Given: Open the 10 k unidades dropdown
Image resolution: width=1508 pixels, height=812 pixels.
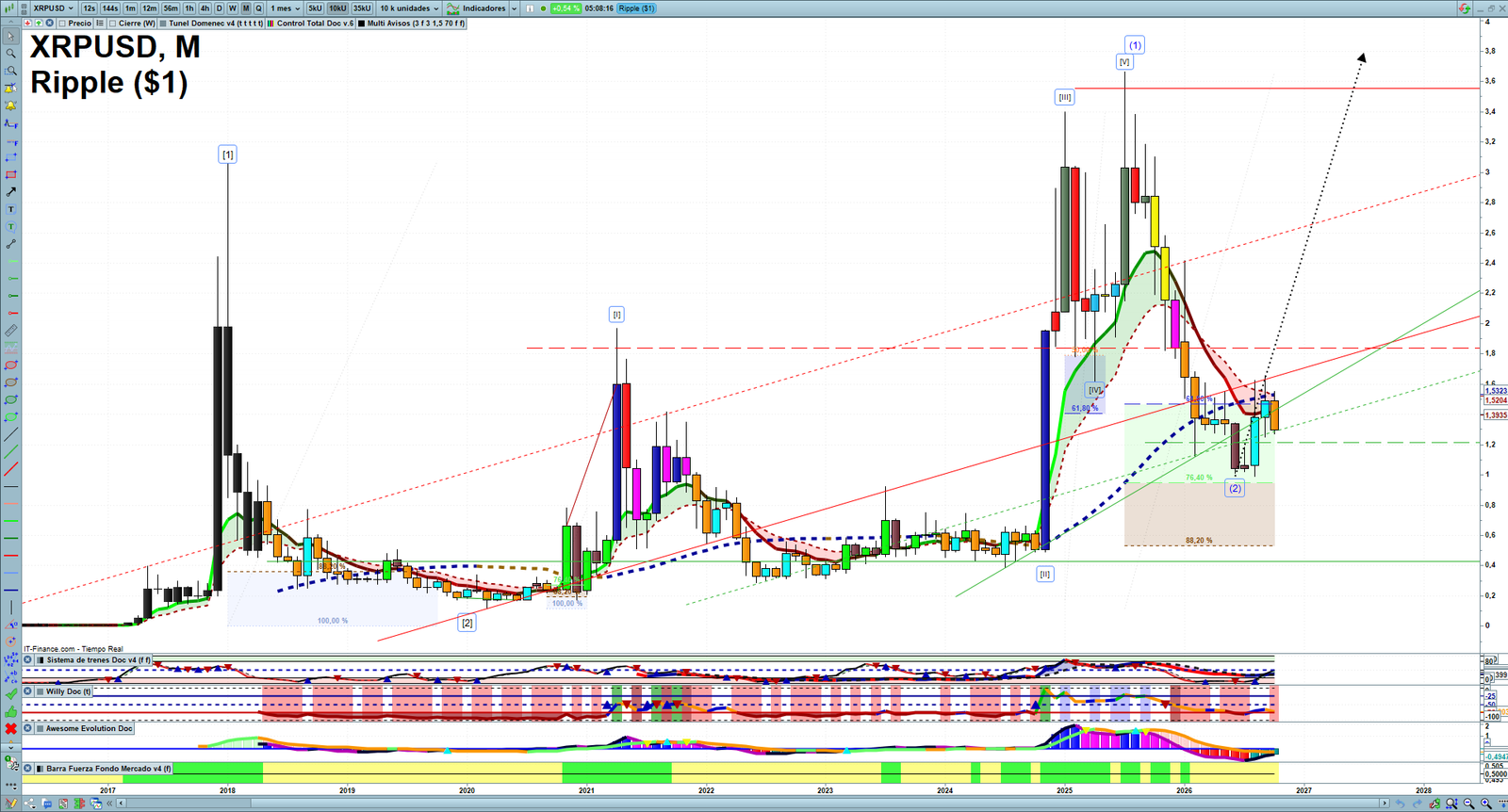Looking at the screenshot, I should pyautogui.click(x=409, y=8).
